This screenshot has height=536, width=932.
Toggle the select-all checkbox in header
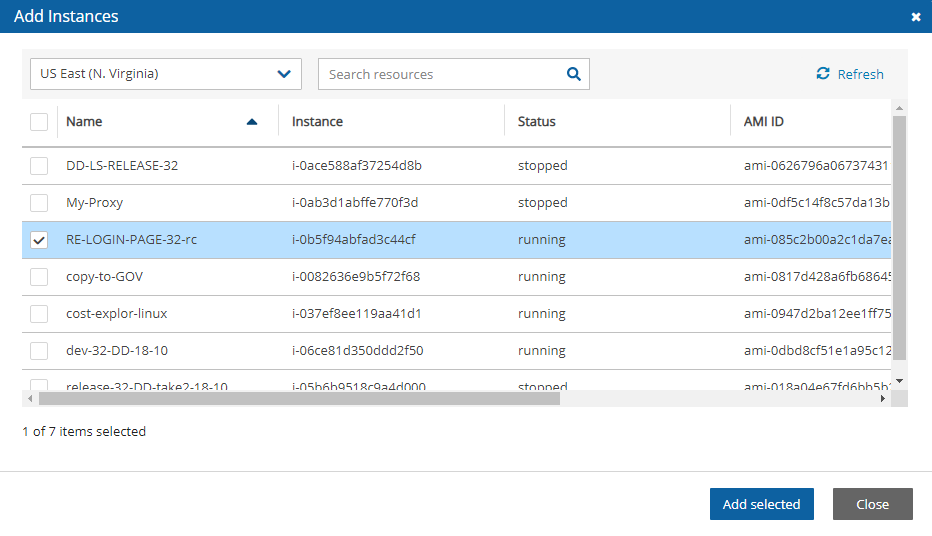coord(39,122)
